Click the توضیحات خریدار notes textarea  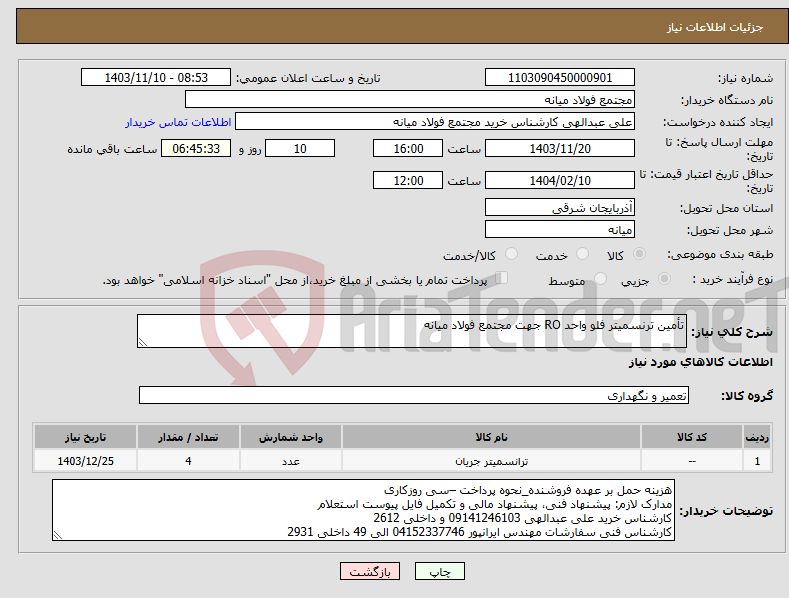(x=363, y=510)
